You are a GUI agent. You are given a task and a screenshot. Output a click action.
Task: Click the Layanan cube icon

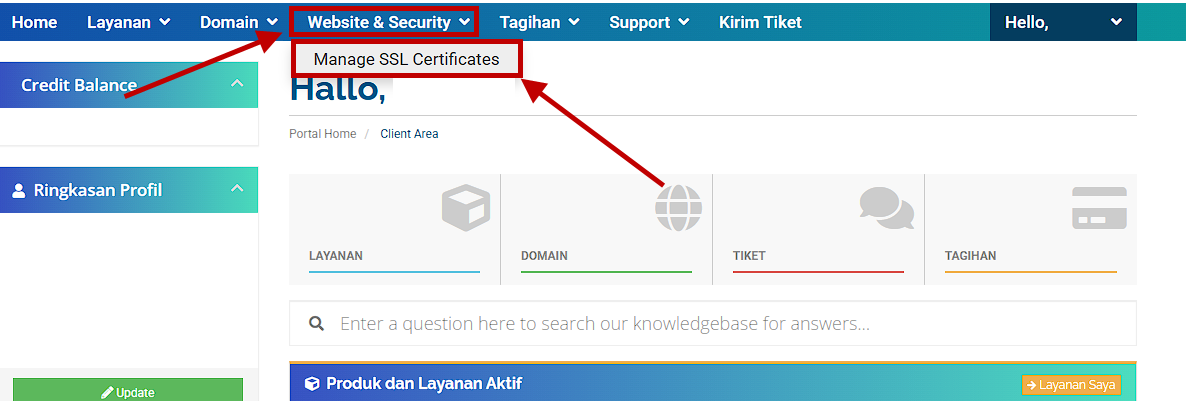(x=466, y=207)
